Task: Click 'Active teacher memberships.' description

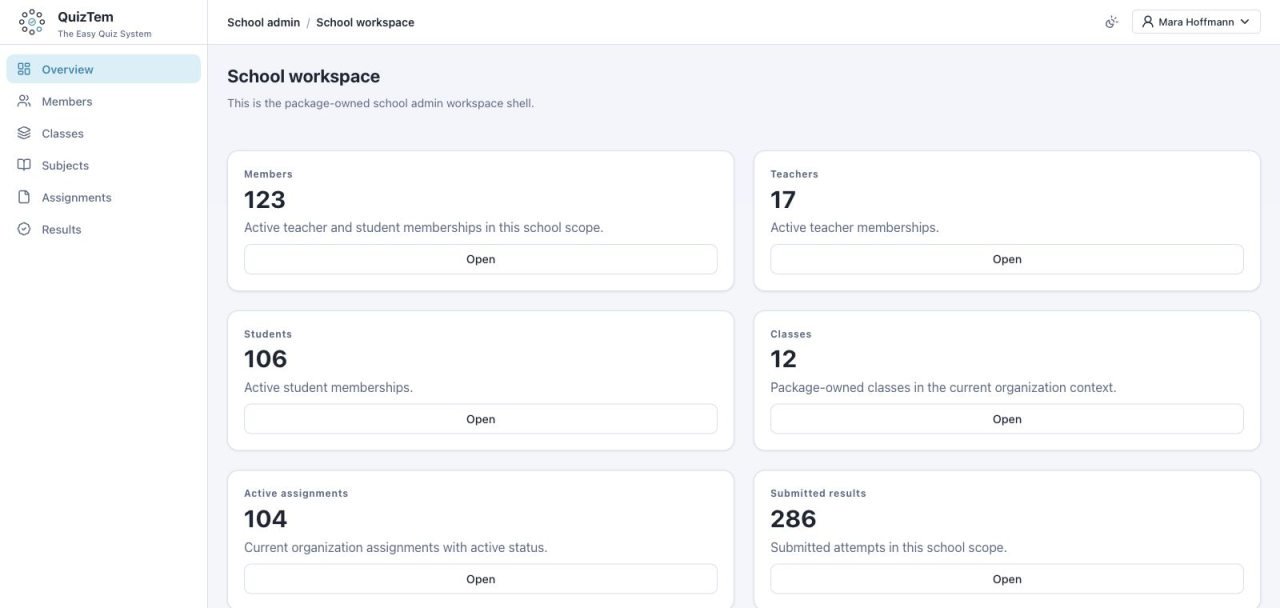Action: click(854, 227)
